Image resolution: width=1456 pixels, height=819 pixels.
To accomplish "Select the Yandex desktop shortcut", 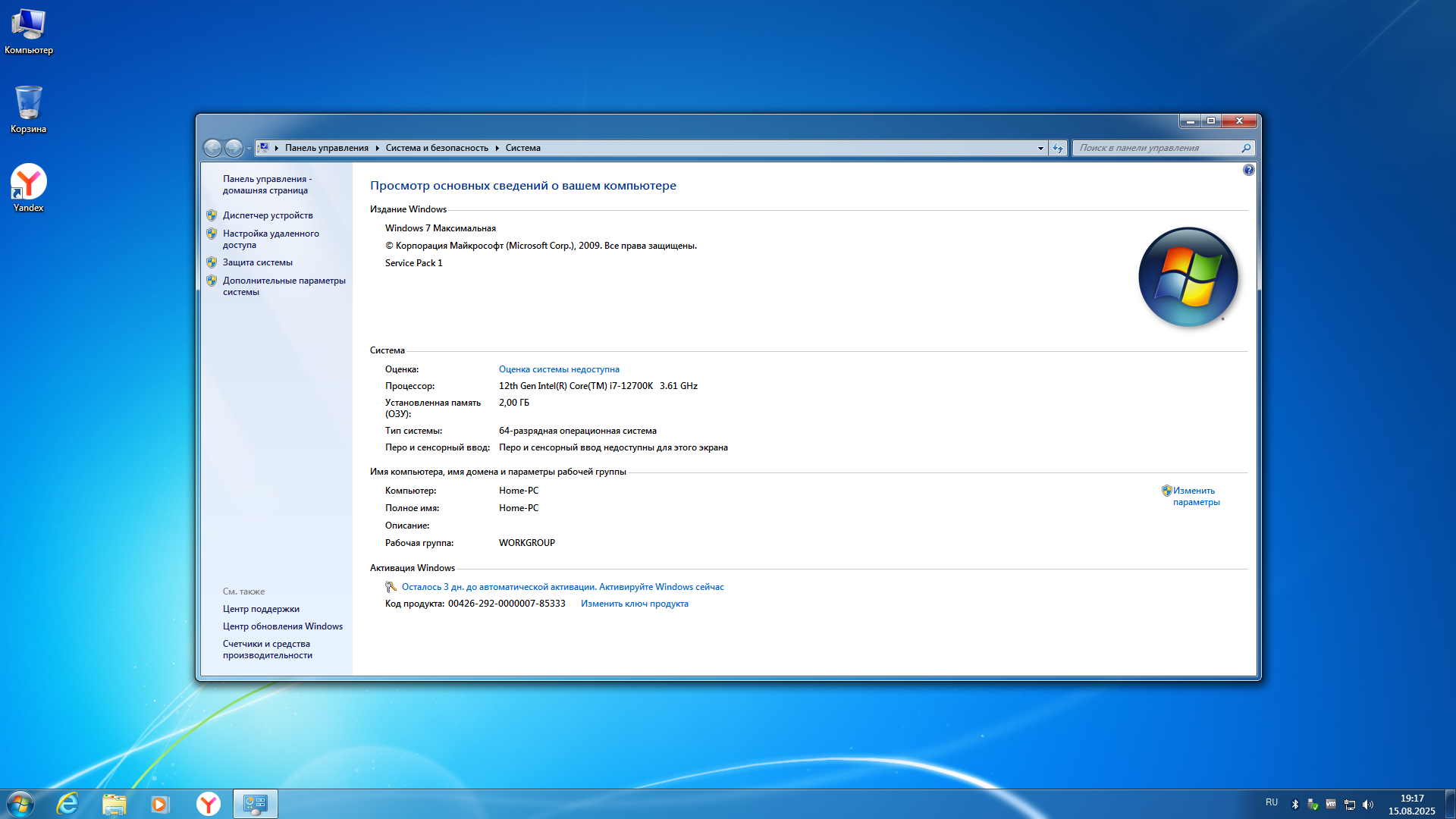I will (x=29, y=188).
